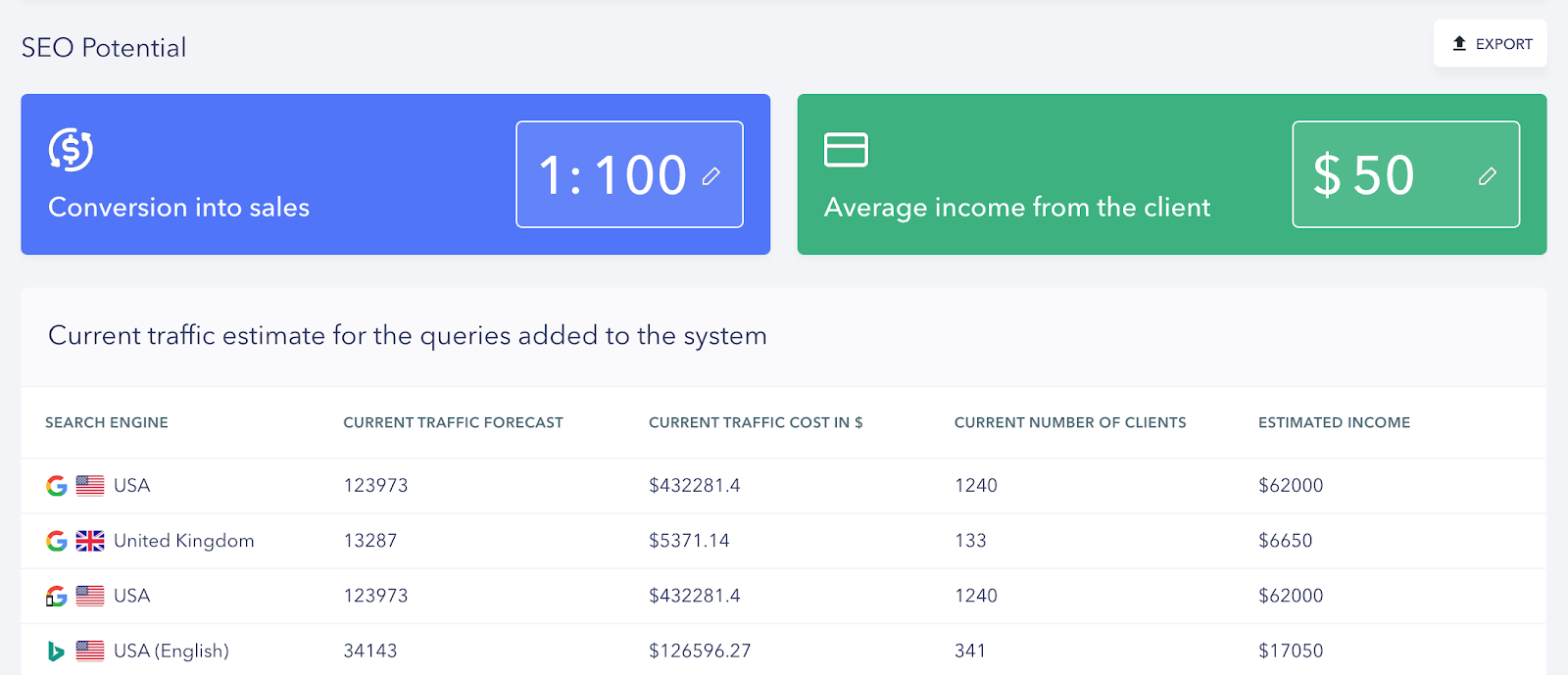Click Current Traffic Cost in $ header
The image size is (1568, 675).
pyautogui.click(x=756, y=422)
